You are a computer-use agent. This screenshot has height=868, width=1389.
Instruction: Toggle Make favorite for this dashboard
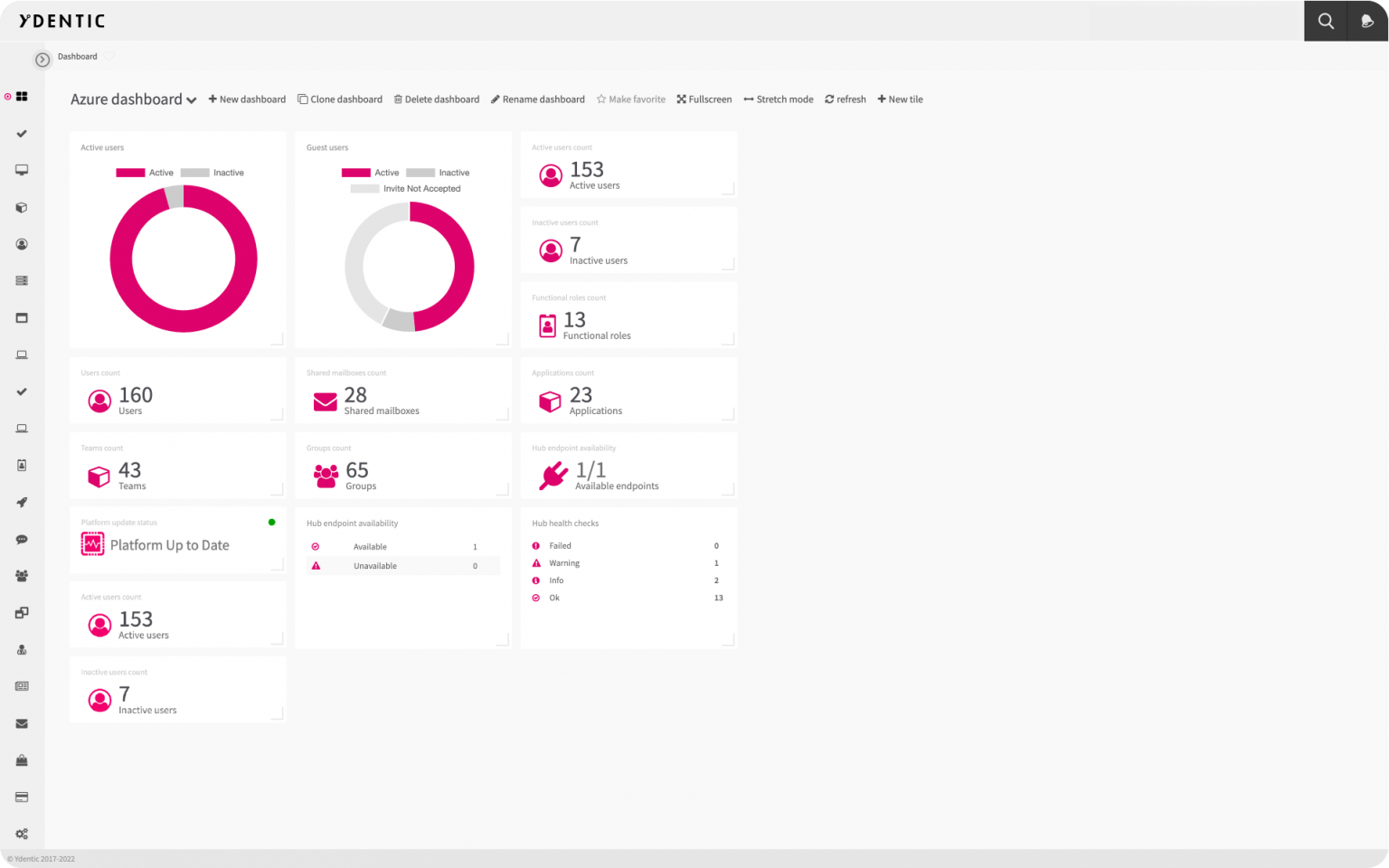tap(630, 99)
